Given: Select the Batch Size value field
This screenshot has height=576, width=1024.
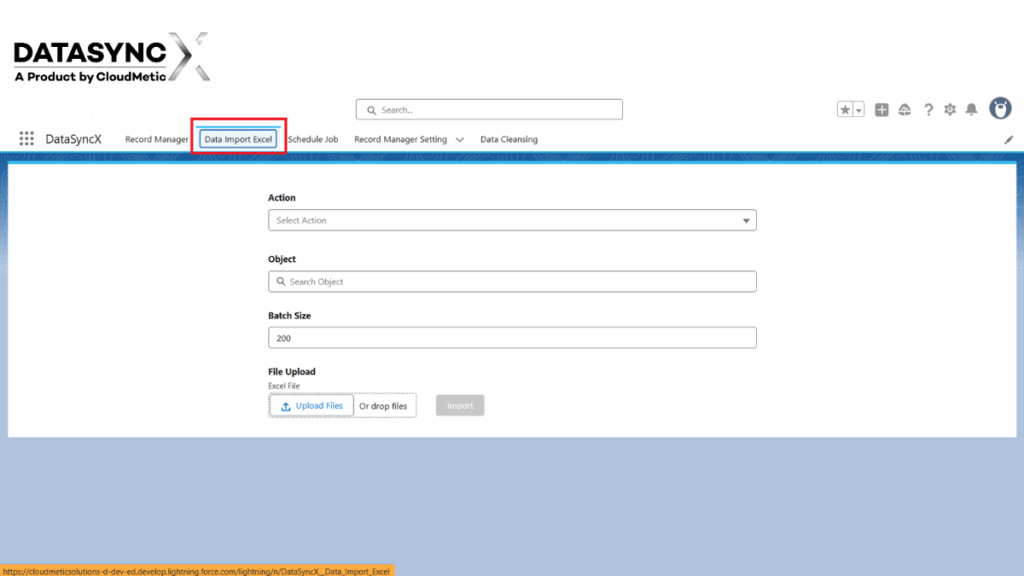Looking at the screenshot, I should coord(512,337).
